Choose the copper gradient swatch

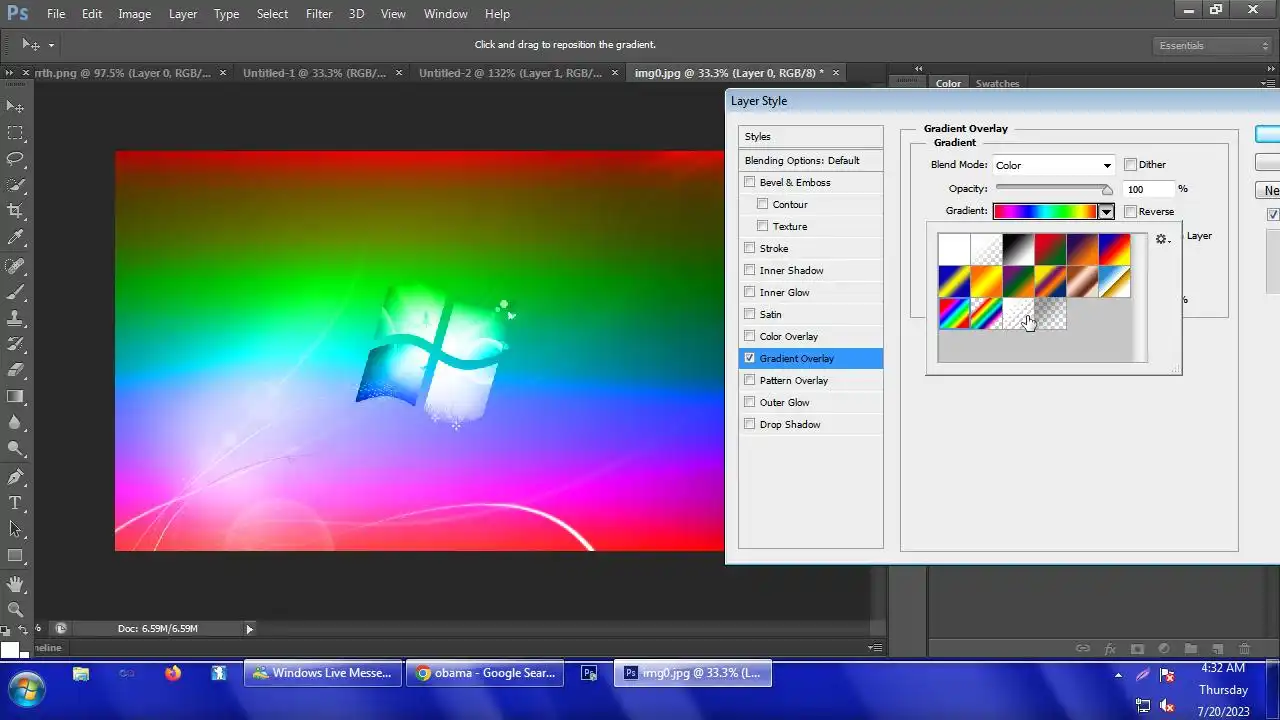[1083, 281]
